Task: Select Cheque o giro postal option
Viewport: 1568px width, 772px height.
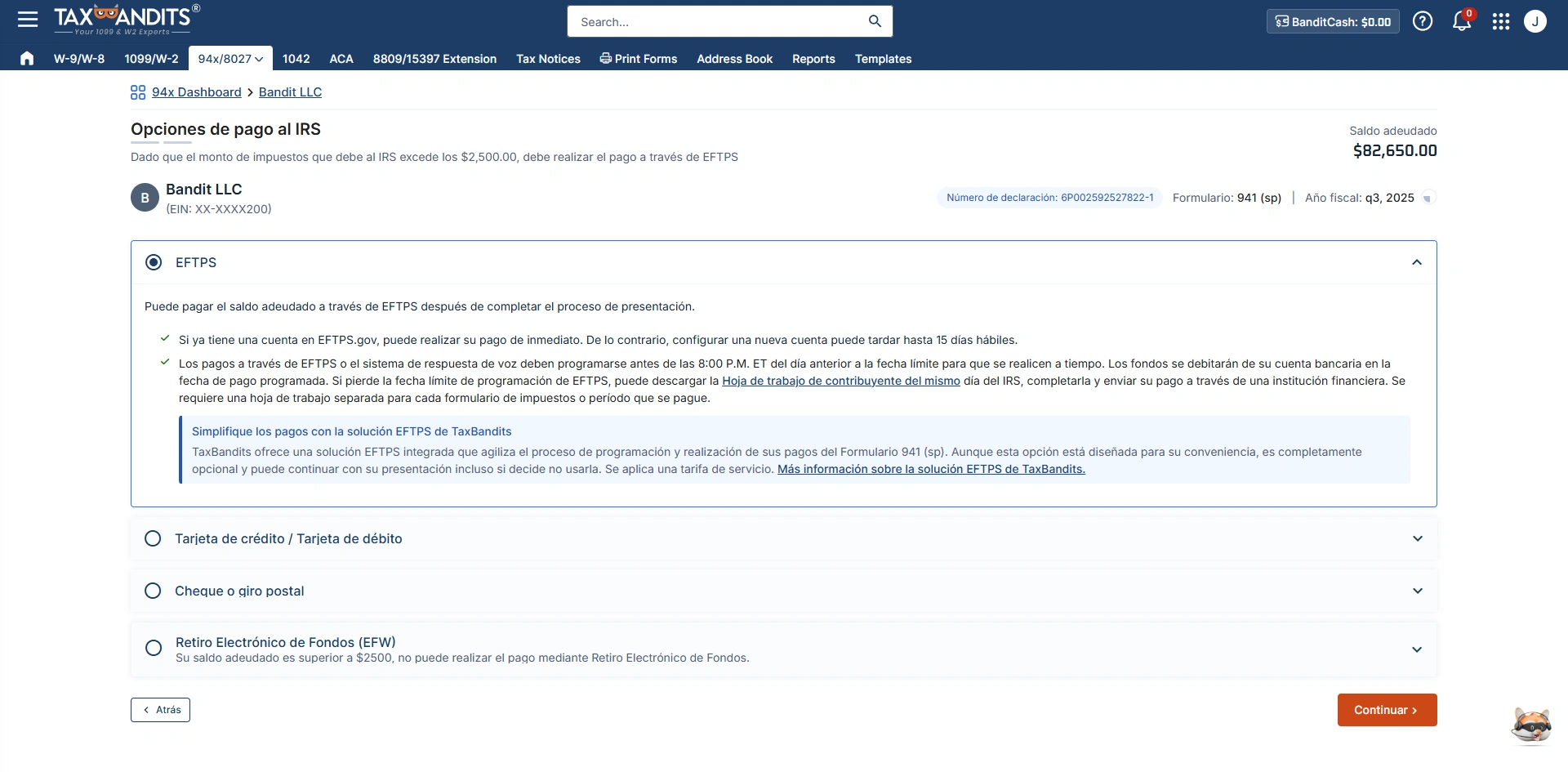Action: pyautogui.click(x=153, y=591)
